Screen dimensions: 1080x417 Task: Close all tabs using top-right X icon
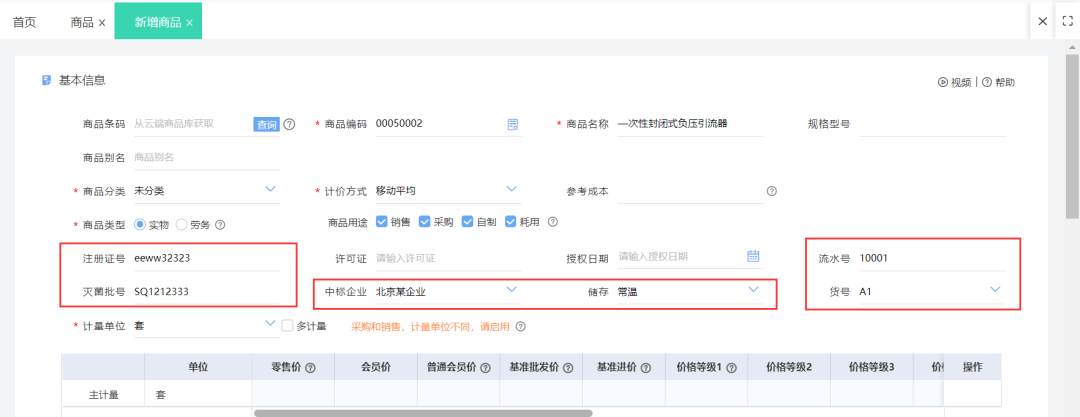pyautogui.click(x=1043, y=21)
